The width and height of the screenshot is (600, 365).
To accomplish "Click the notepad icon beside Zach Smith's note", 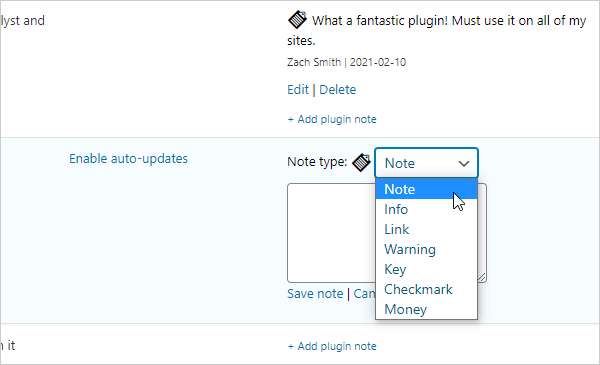I will click(x=297, y=20).
